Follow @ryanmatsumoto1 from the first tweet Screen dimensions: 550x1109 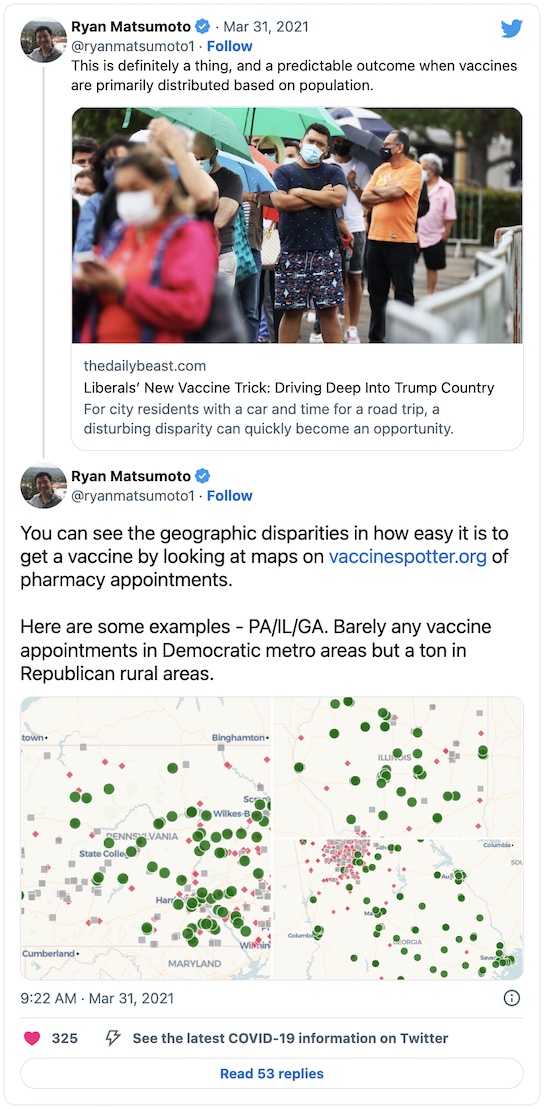click(230, 46)
